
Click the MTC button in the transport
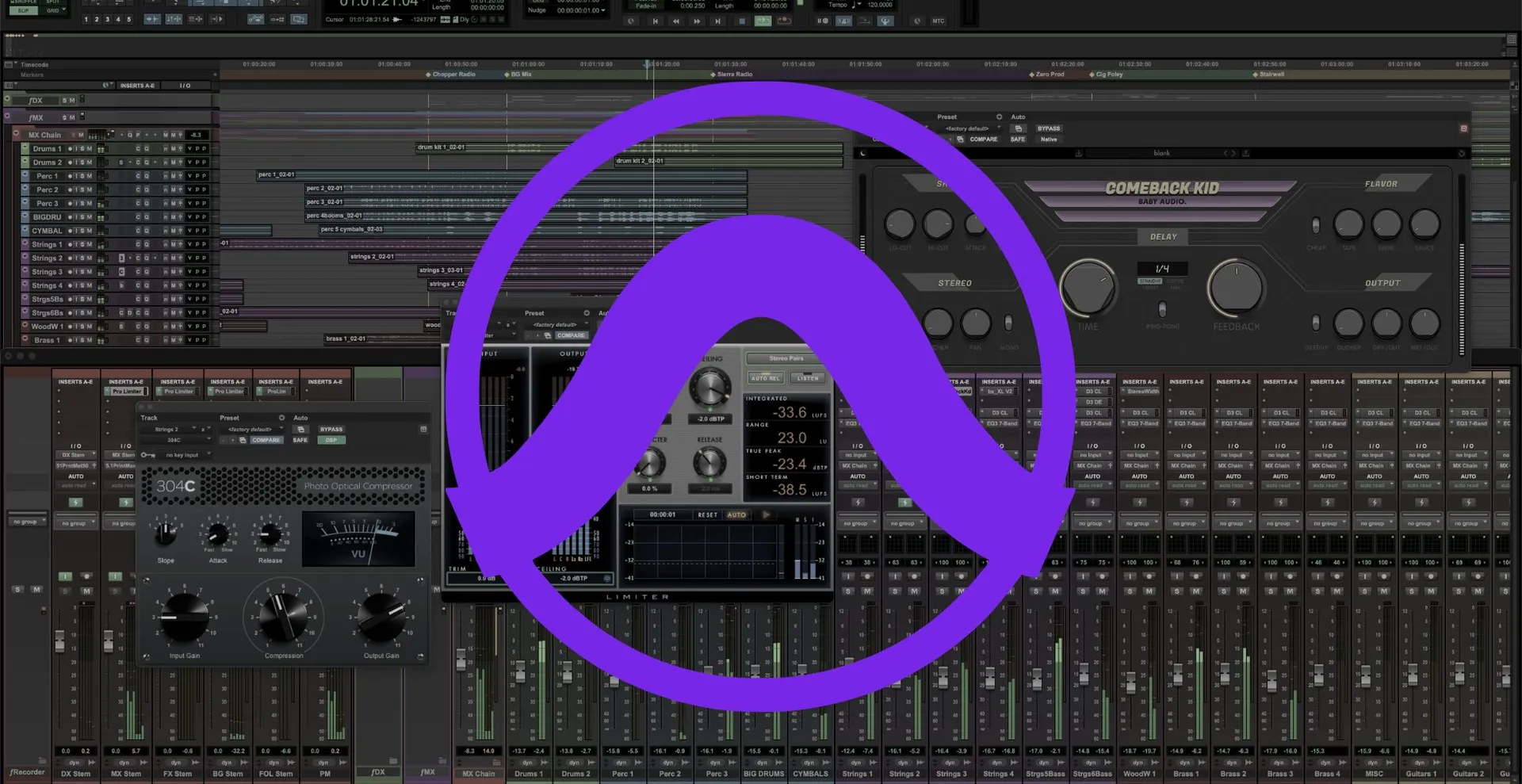pos(939,21)
